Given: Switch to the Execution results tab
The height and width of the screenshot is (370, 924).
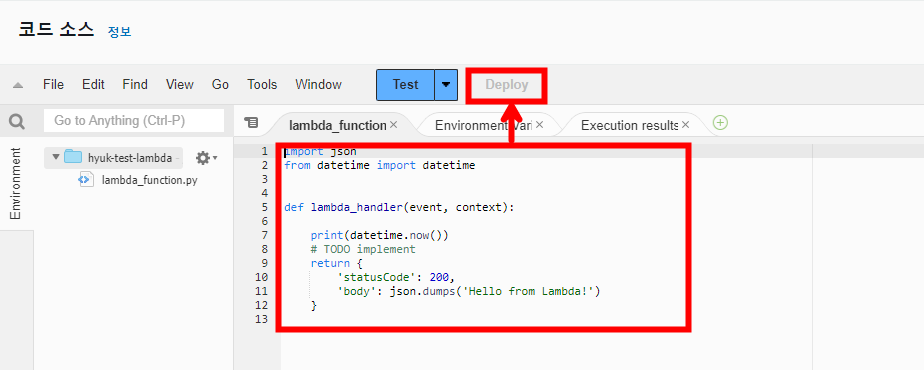Looking at the screenshot, I should [629, 125].
